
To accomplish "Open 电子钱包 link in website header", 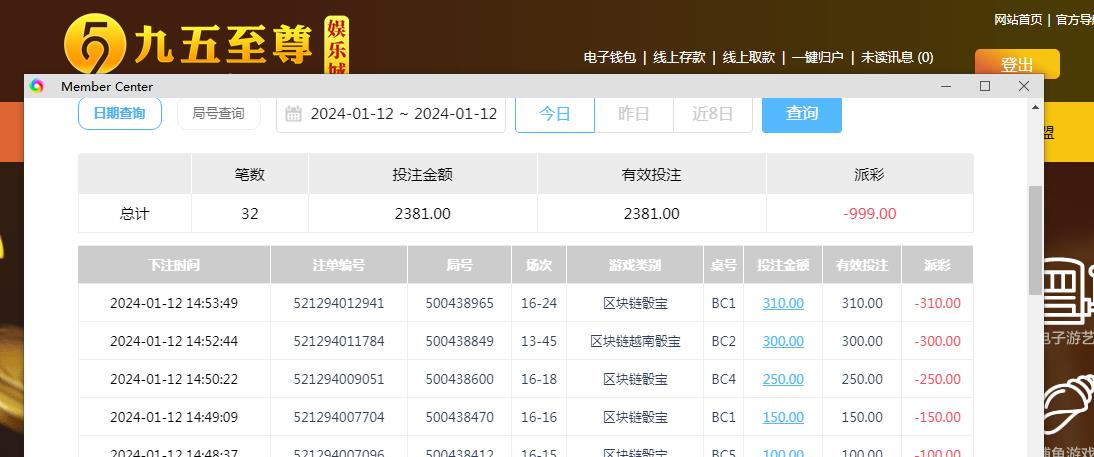I will [610, 57].
